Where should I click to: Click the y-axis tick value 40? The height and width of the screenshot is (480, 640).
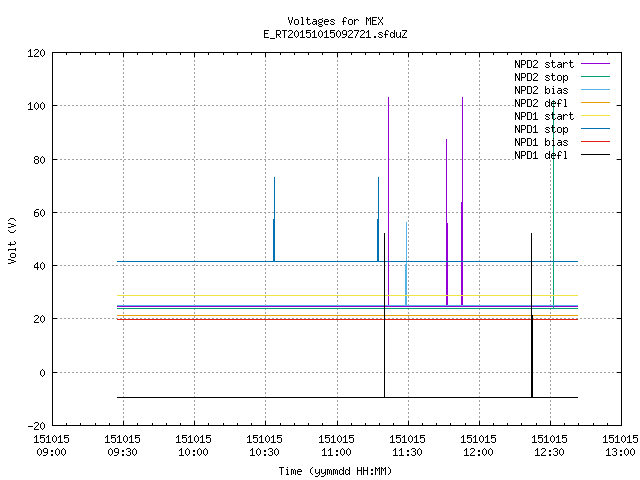39,266
